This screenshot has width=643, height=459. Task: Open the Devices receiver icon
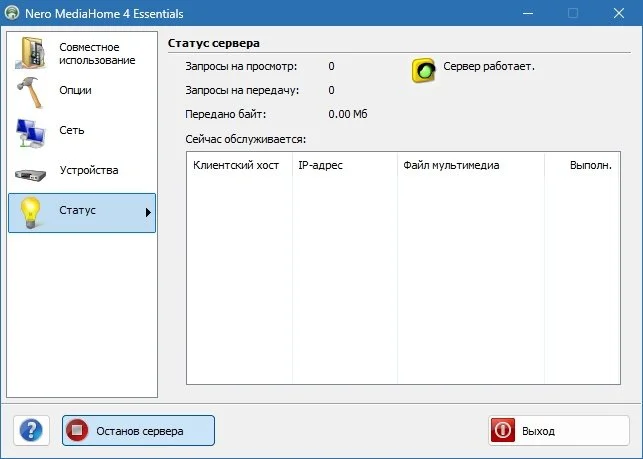(30, 175)
